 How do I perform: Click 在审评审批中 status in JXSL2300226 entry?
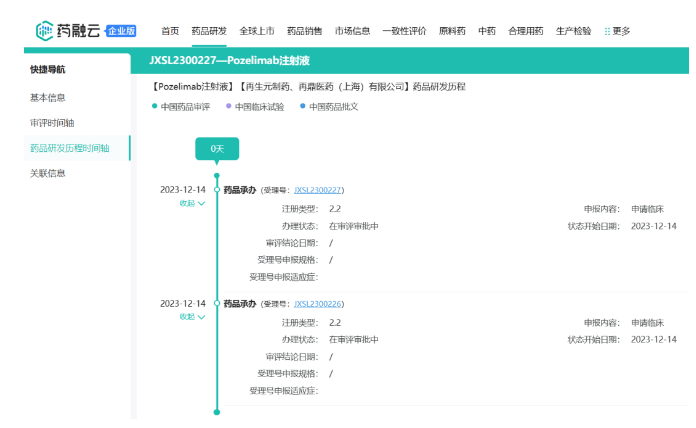coord(354,340)
